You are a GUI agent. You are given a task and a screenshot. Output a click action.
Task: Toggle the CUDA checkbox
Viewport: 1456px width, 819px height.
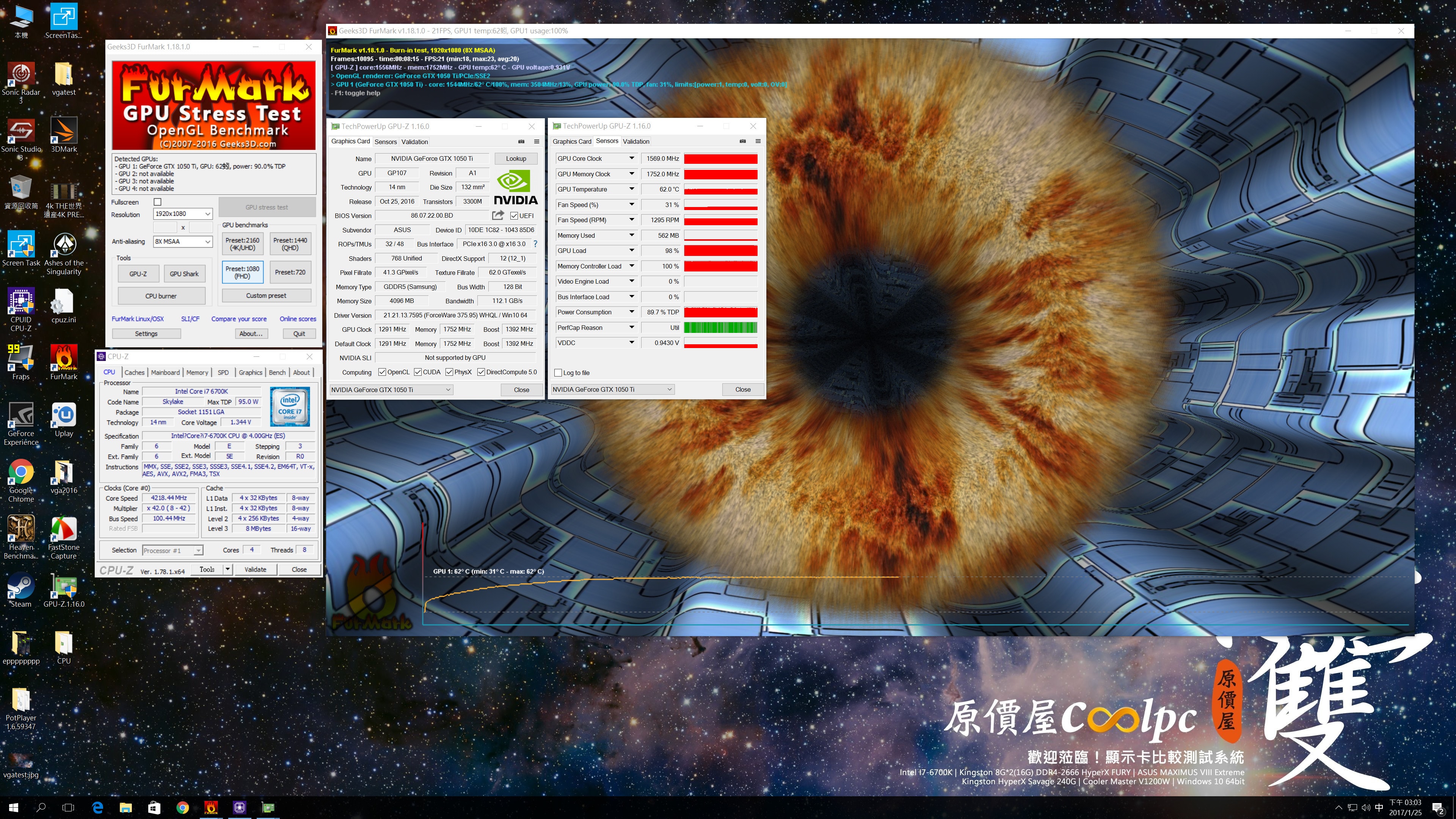[x=418, y=372]
